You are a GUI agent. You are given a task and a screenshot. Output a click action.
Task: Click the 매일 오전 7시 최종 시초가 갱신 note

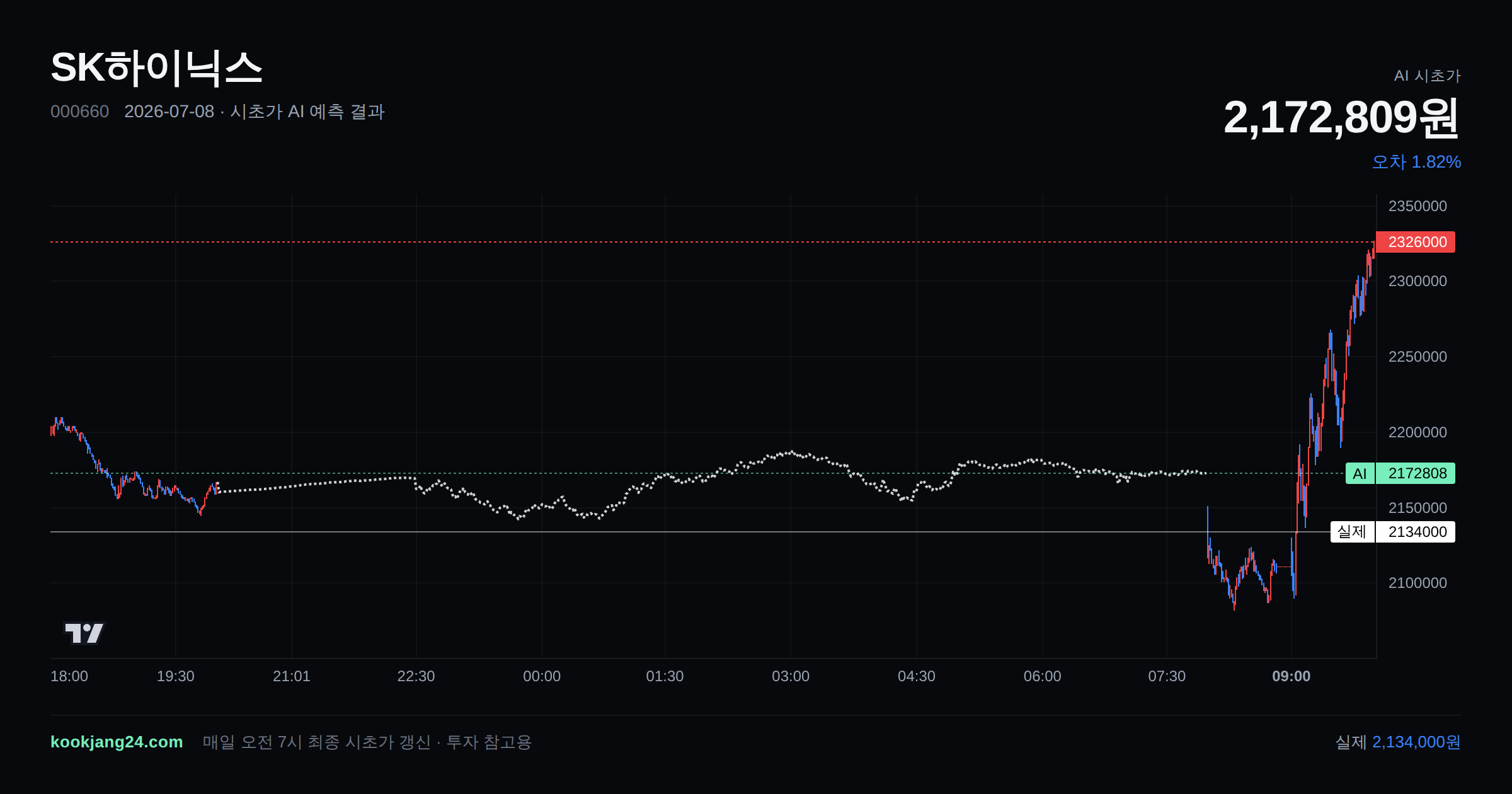[x=316, y=742]
